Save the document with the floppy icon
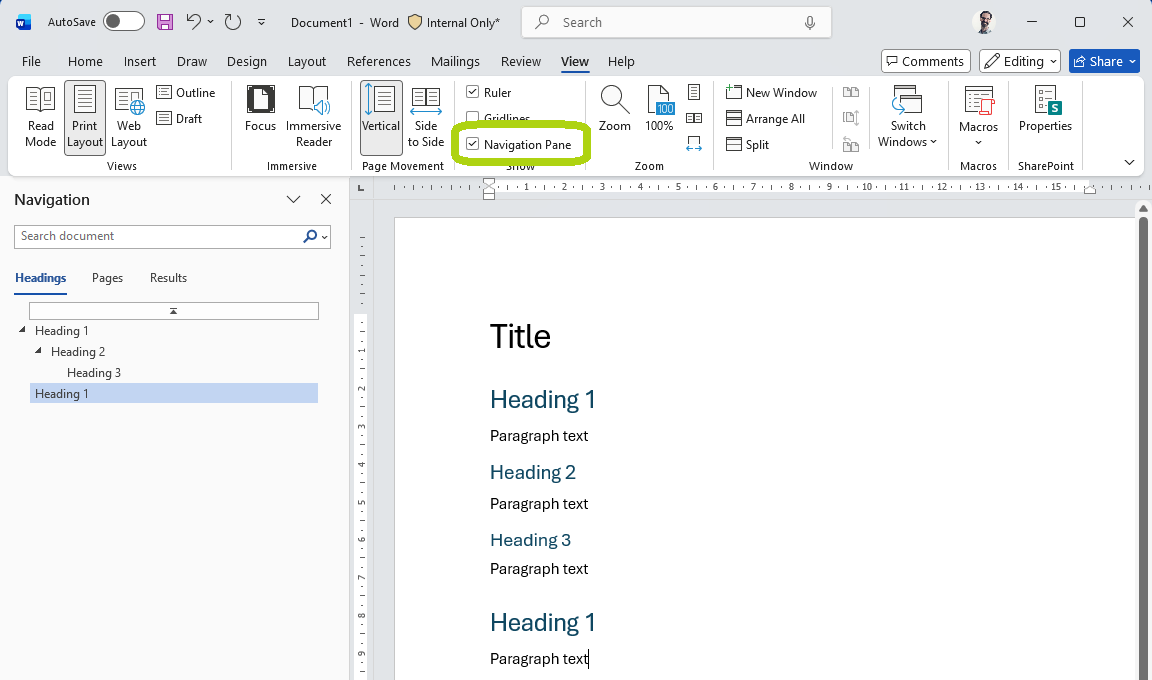Image resolution: width=1152 pixels, height=680 pixels. click(165, 22)
